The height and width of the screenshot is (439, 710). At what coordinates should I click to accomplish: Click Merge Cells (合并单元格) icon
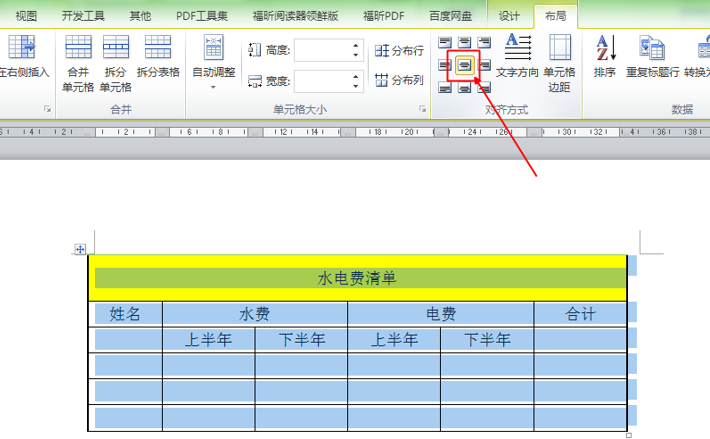point(78,47)
